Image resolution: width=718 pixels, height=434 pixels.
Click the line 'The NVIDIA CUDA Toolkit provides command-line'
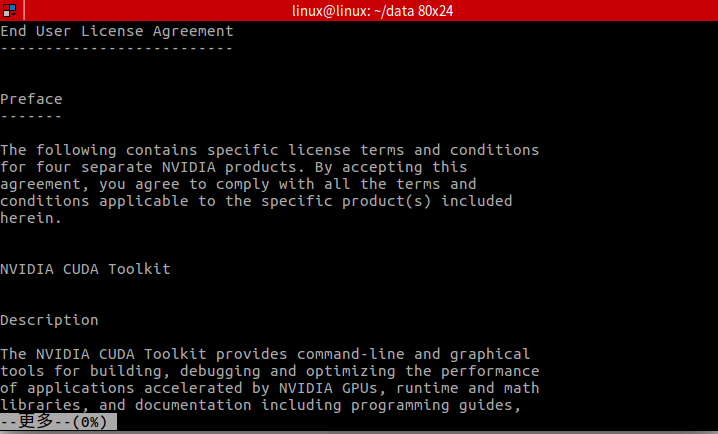265,354
